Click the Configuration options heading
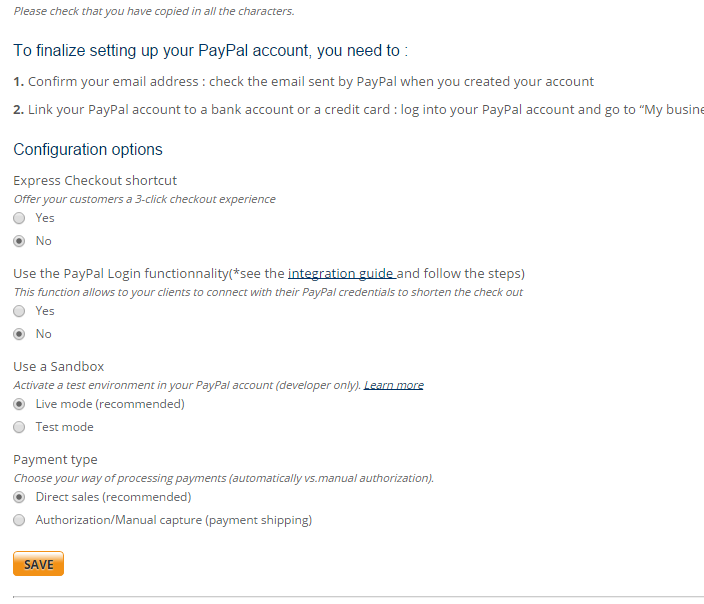The width and height of the screenshot is (704, 604). 88,150
